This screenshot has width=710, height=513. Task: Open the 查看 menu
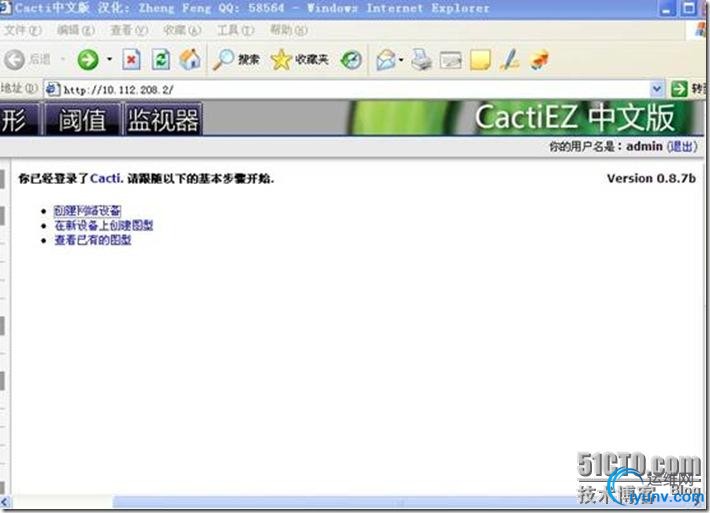point(129,30)
